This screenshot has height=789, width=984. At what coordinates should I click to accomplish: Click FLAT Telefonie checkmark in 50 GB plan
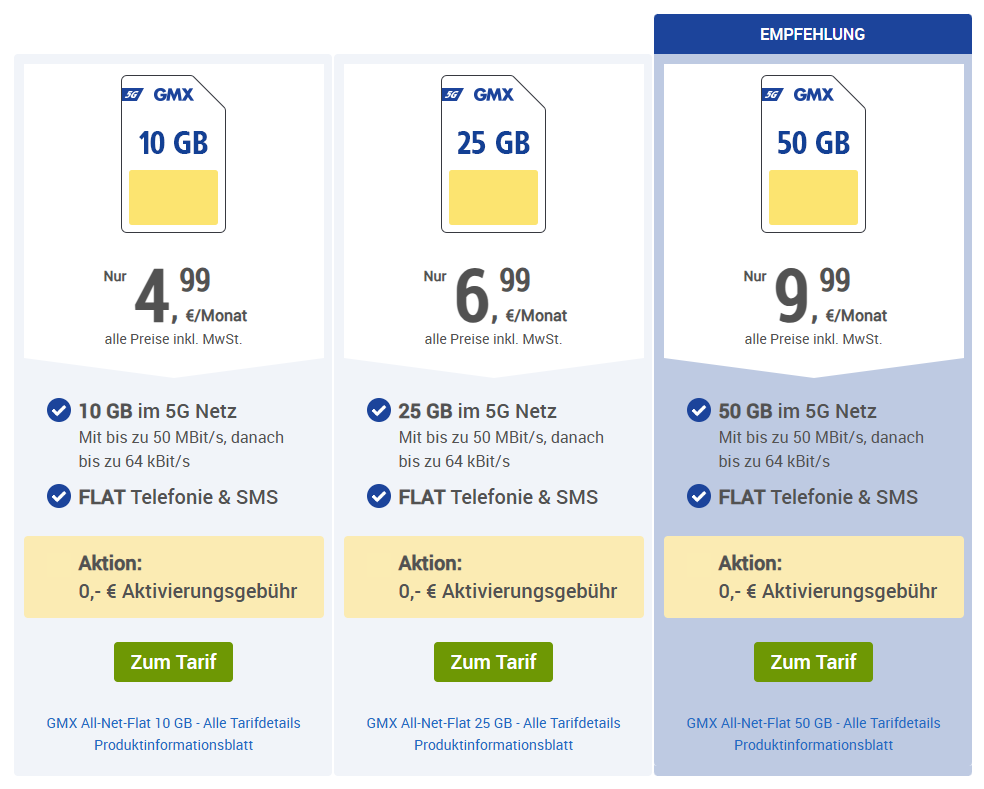tap(699, 496)
